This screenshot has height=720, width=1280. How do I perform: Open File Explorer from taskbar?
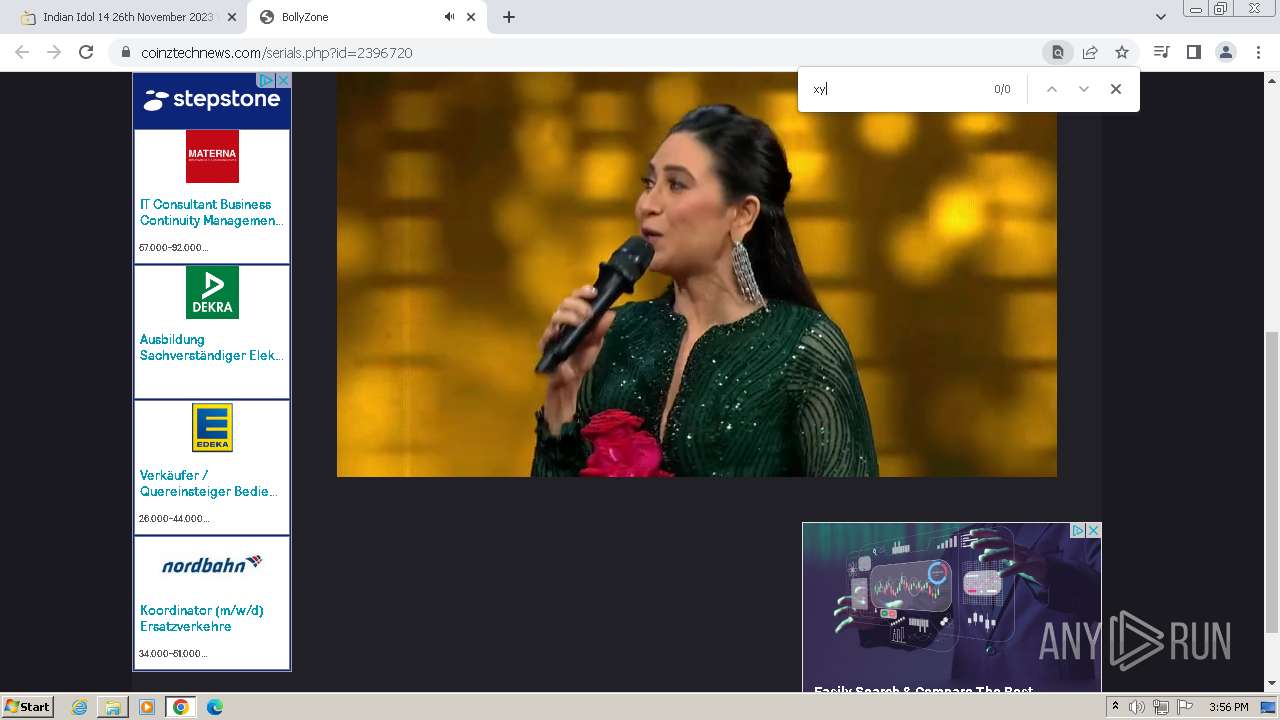click(113, 707)
